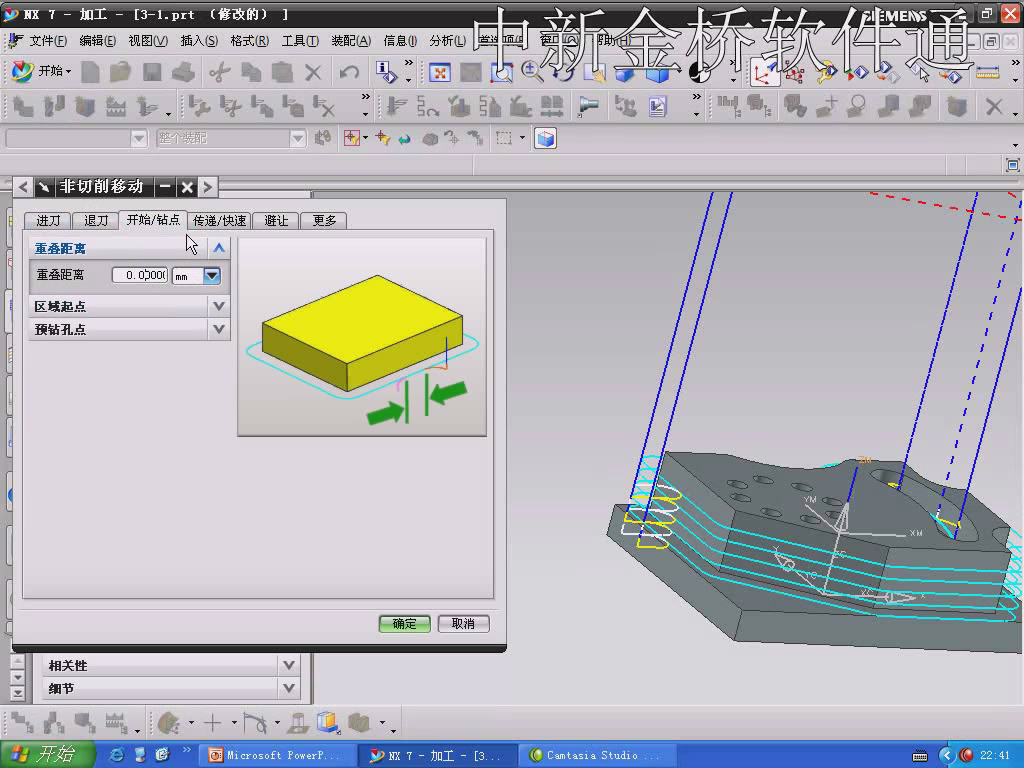This screenshot has height=768, width=1024.
Task: Click the WCS orientation axes icon
Action: pyautogui.click(x=763, y=72)
